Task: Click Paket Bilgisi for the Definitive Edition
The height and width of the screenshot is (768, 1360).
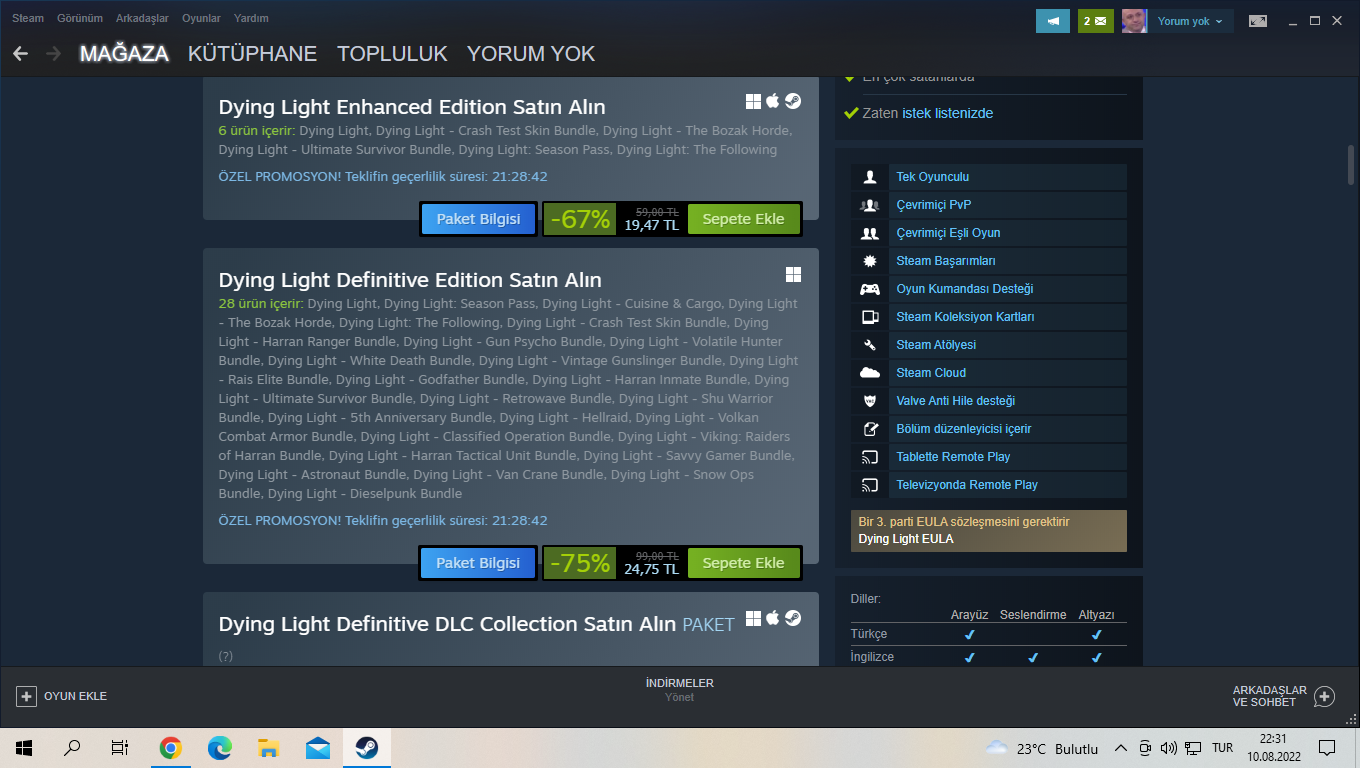Action: (478, 563)
